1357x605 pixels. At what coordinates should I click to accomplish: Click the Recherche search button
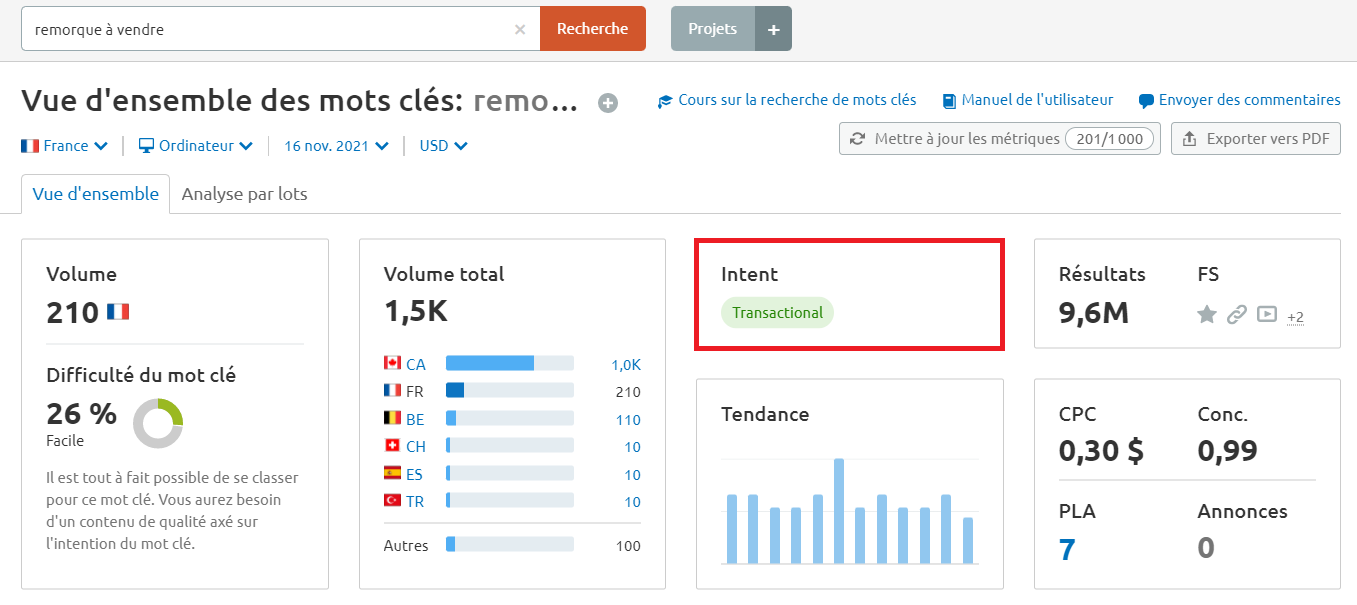[592, 28]
